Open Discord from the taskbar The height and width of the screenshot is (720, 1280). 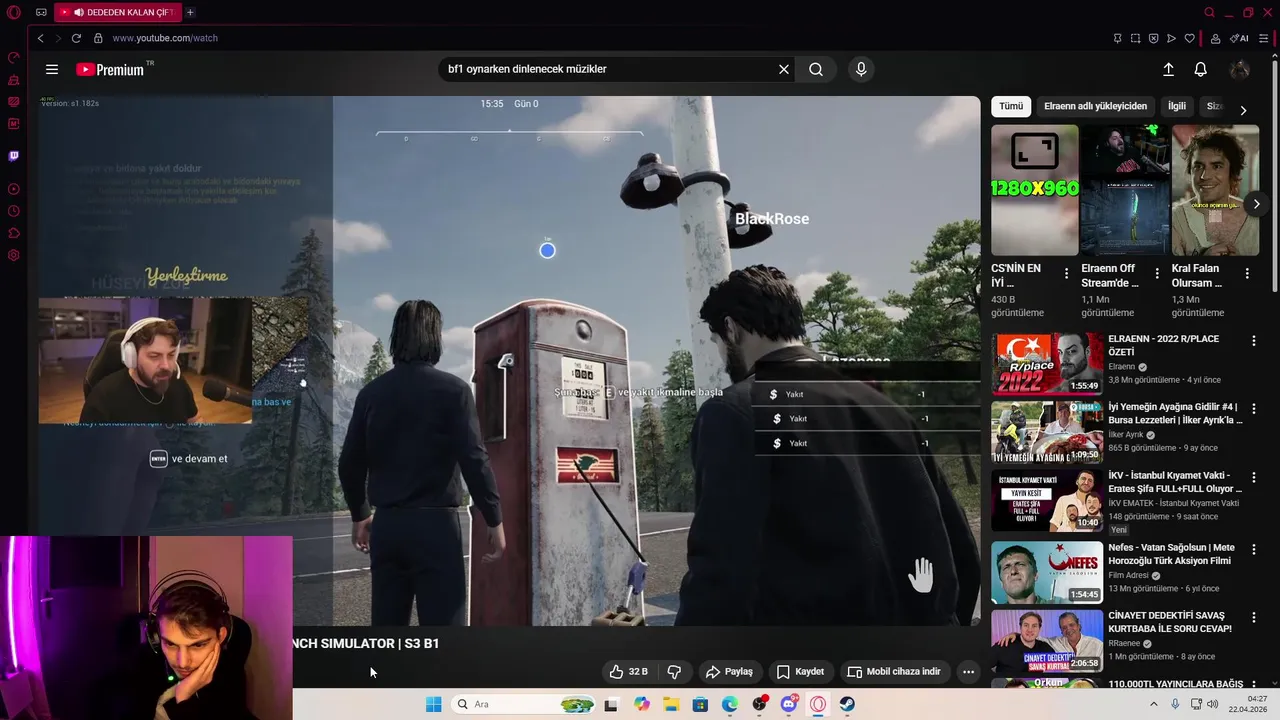point(788,704)
